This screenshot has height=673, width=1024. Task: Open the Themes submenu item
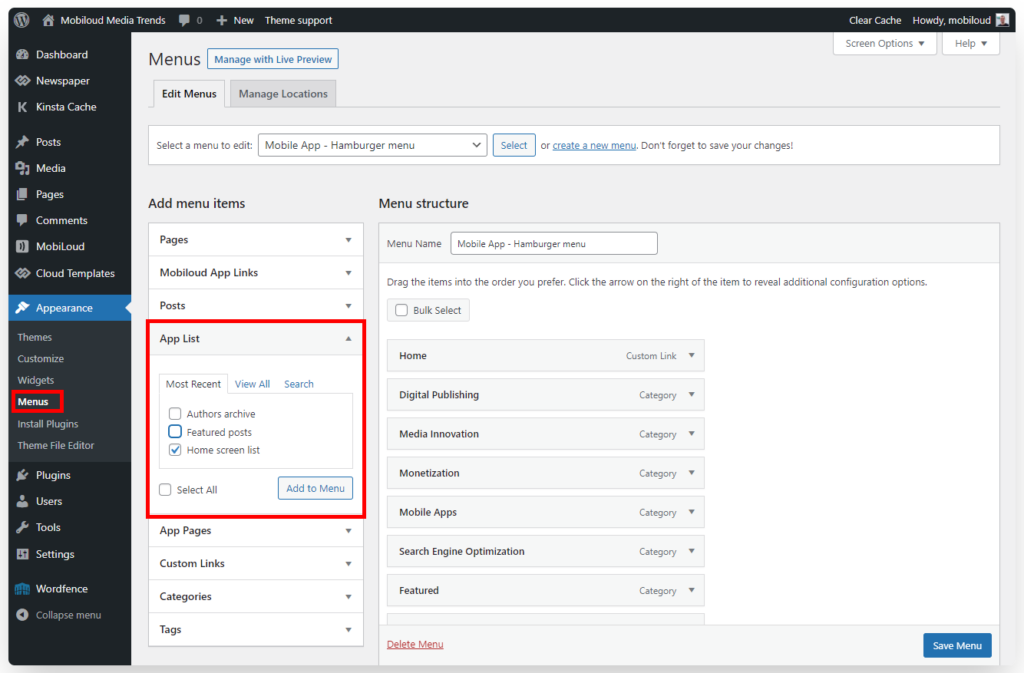point(35,337)
